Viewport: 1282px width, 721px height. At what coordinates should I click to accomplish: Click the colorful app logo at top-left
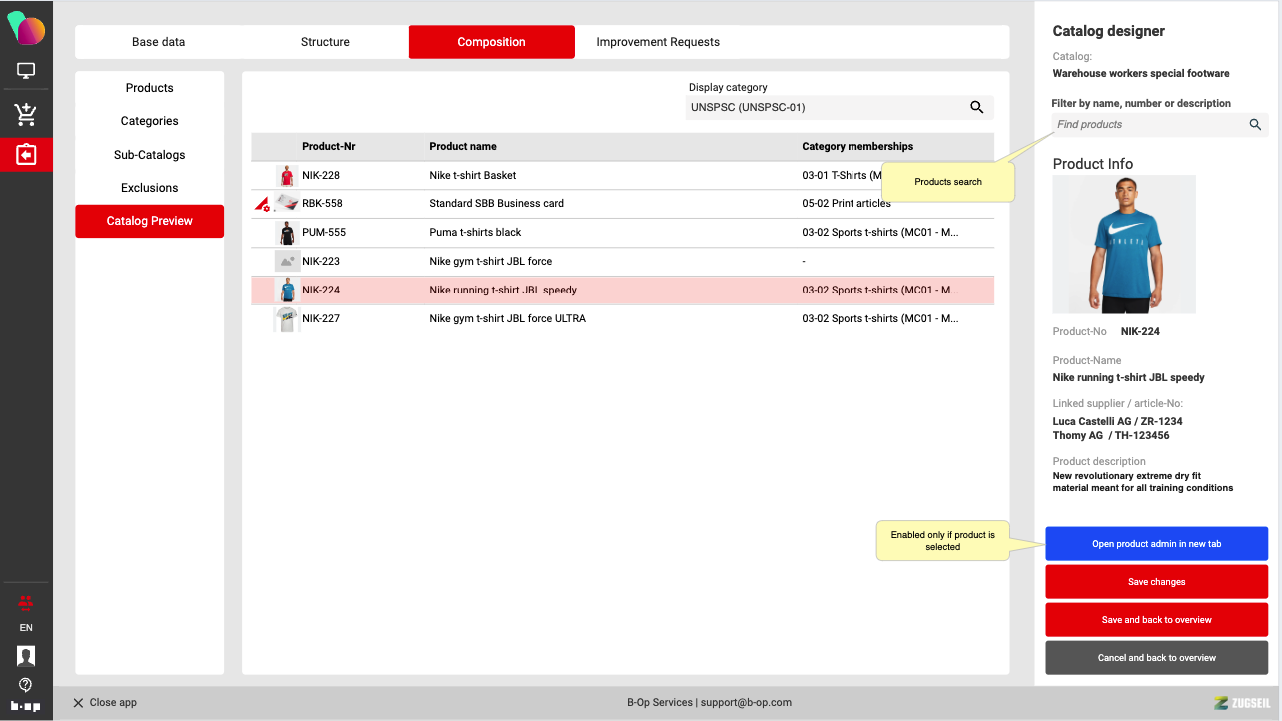(26, 28)
